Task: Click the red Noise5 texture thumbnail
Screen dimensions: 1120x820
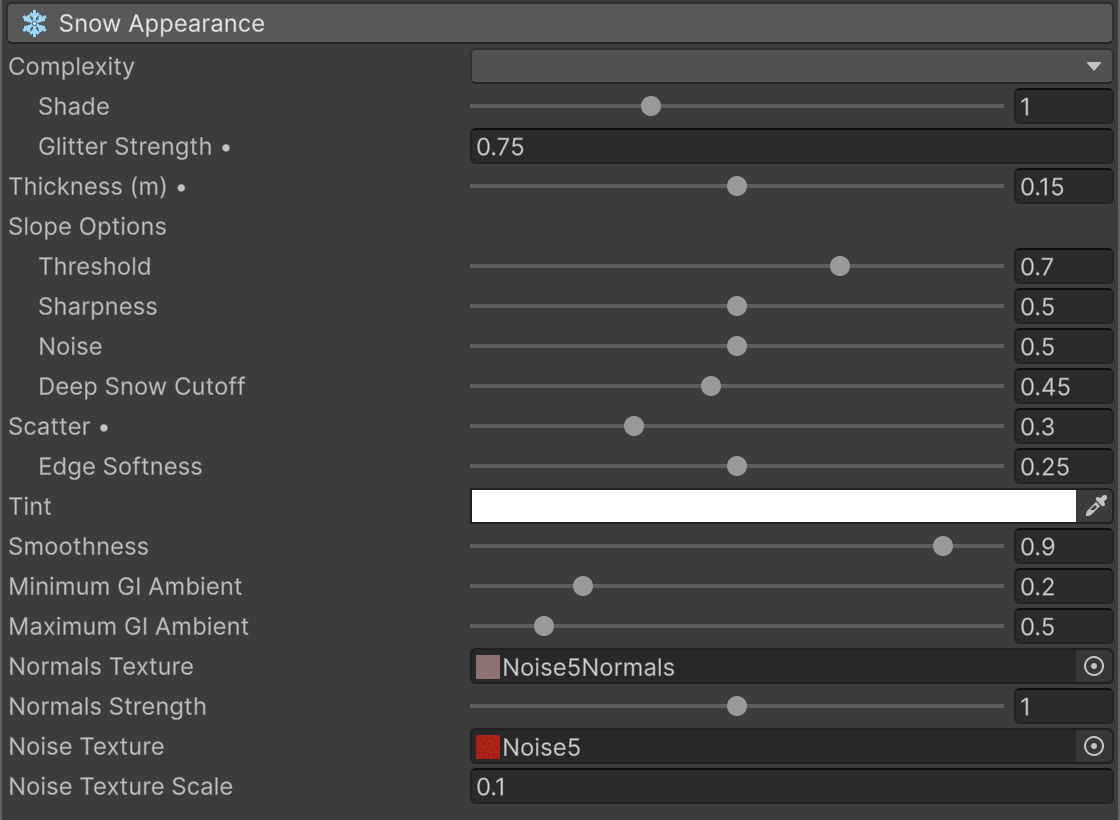Action: [487, 747]
